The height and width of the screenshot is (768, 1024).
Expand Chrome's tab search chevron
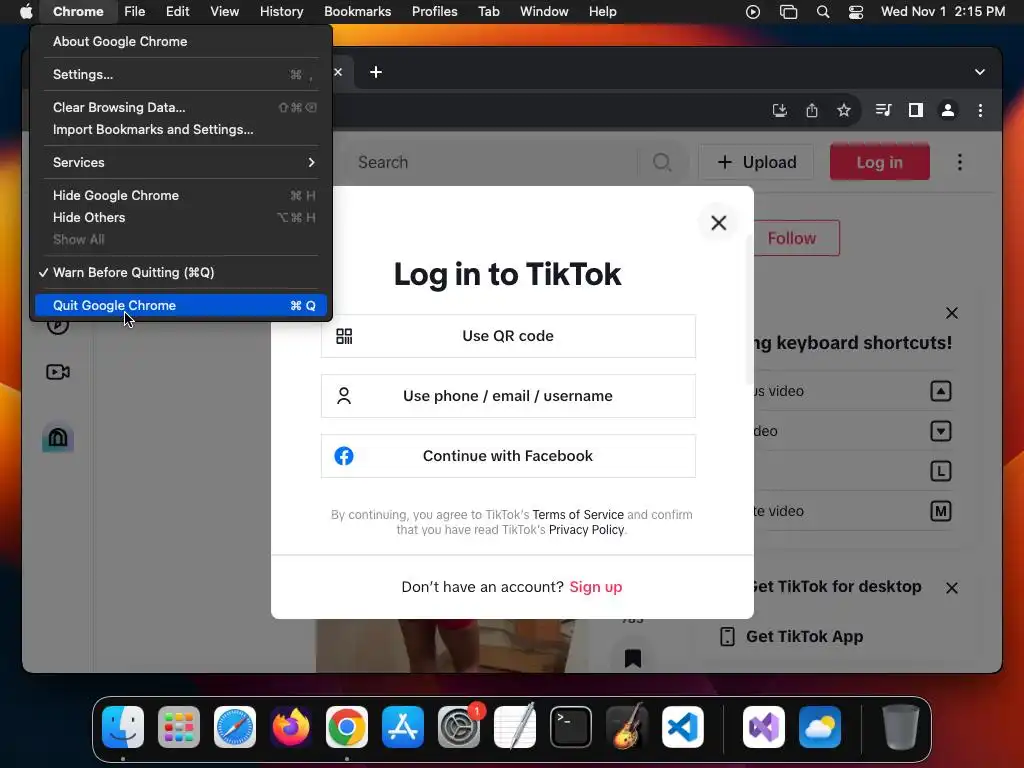click(980, 72)
